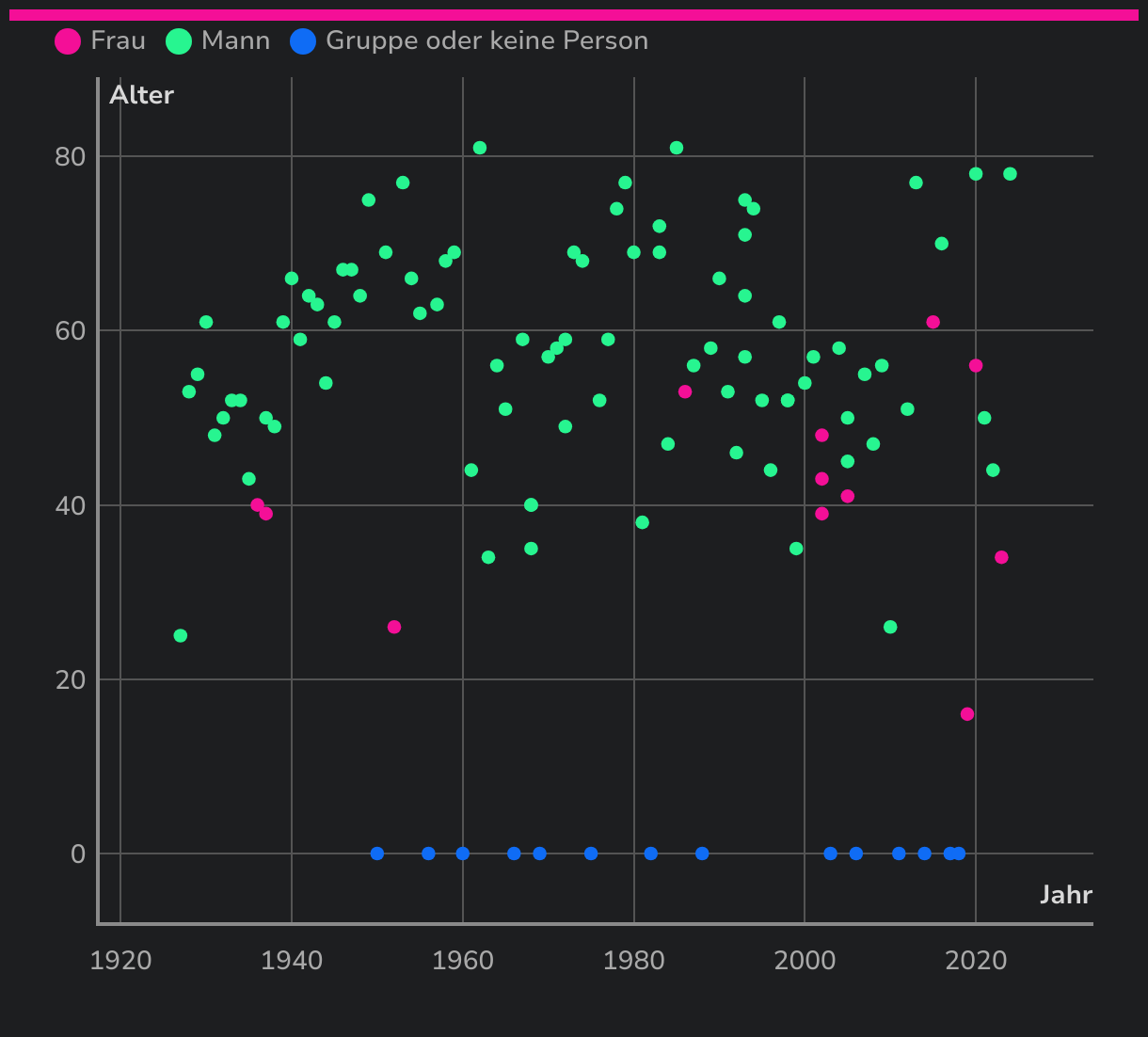Image resolution: width=1148 pixels, height=1037 pixels.
Task: Click the pink point at 2019, age 16
Action: click(967, 714)
